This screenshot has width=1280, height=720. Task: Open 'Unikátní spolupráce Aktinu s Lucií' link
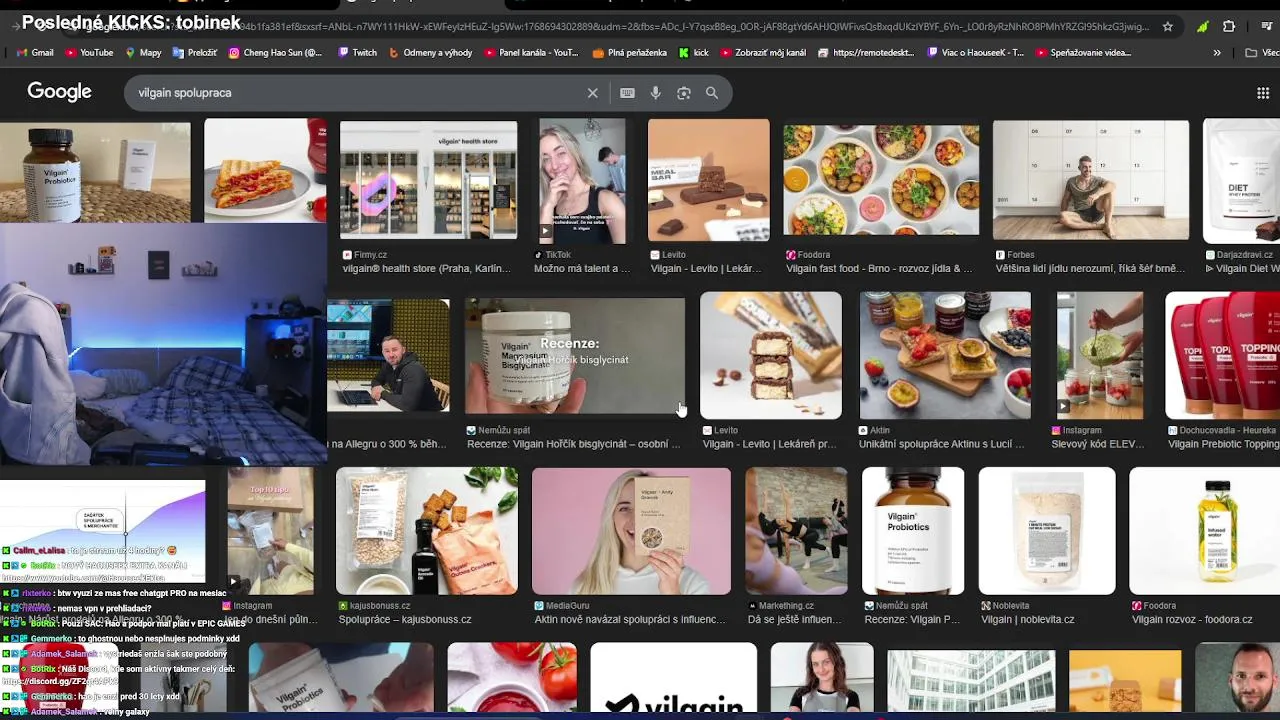[941, 444]
